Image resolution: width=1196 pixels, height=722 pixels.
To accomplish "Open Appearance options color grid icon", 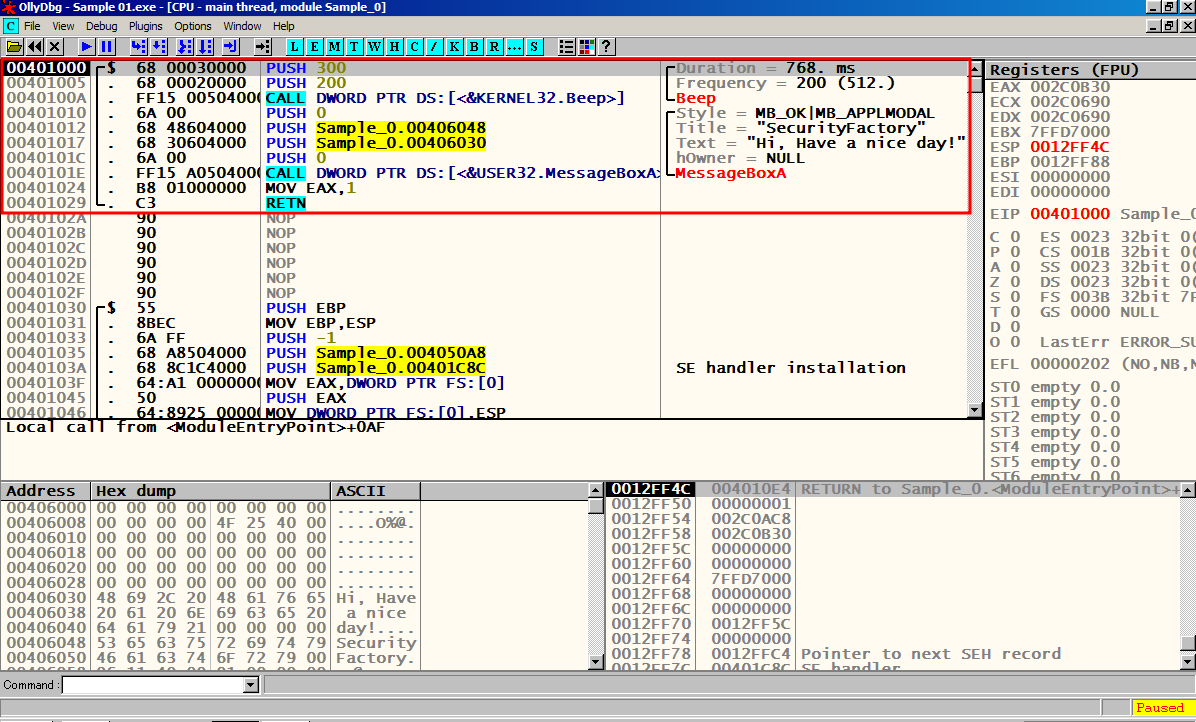I will 587,47.
